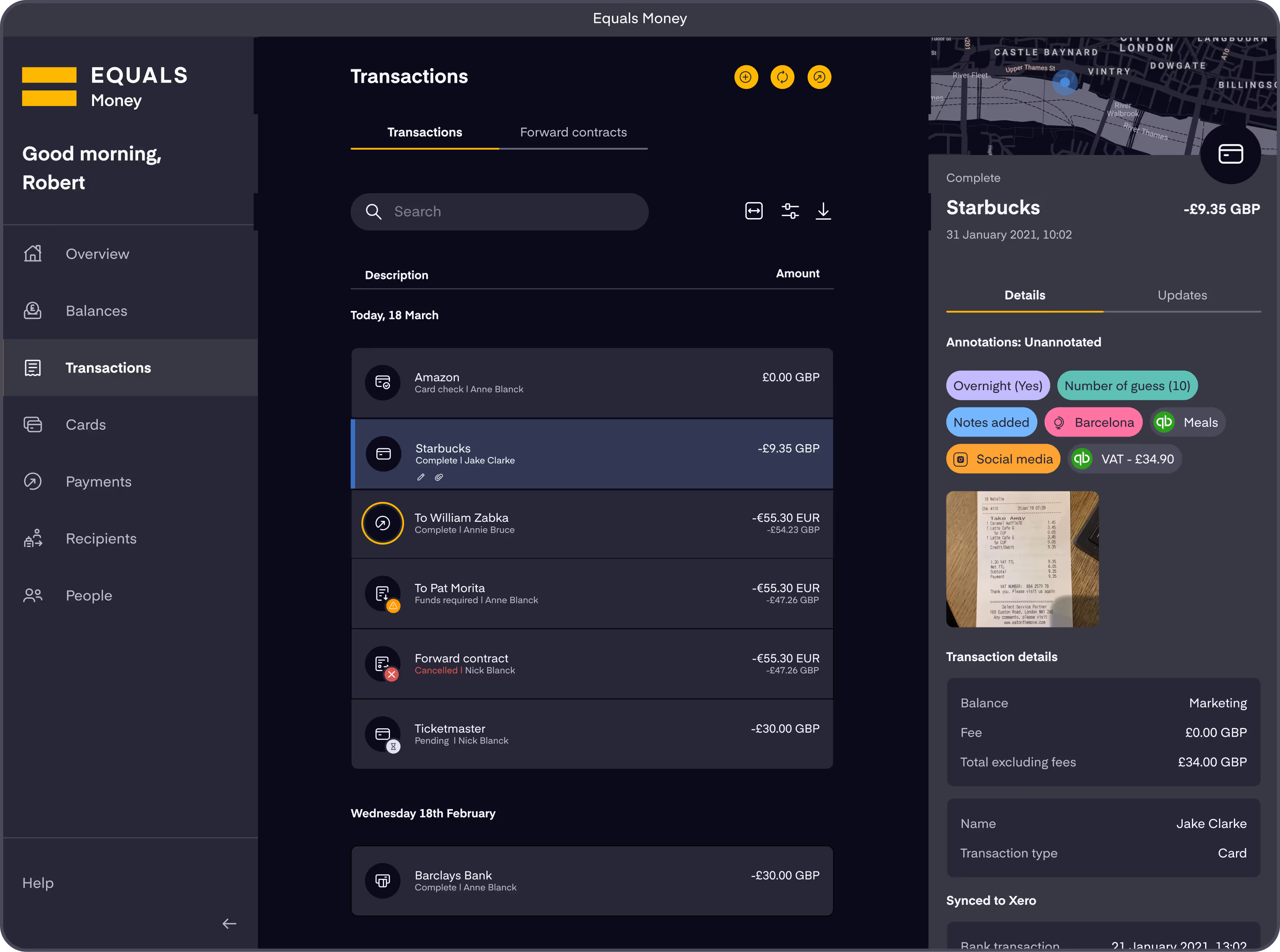Click the yellow exchange/refresh circle button

pyautogui.click(x=782, y=77)
